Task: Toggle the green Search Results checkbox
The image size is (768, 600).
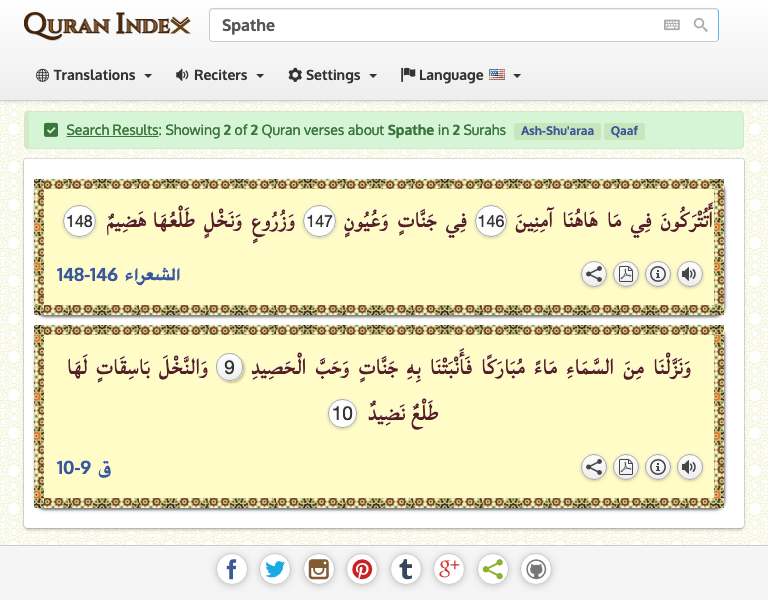Action: (51, 130)
